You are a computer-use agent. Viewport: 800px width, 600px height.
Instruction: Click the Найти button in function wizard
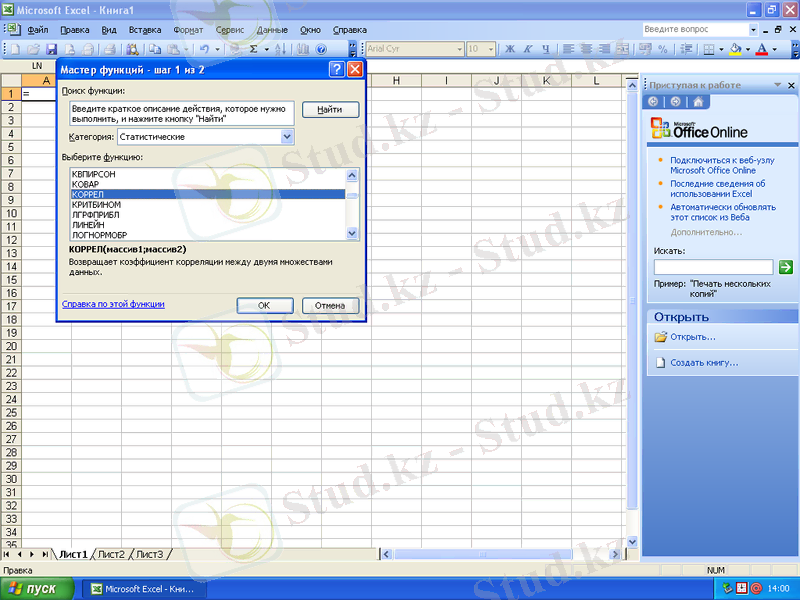click(x=330, y=110)
